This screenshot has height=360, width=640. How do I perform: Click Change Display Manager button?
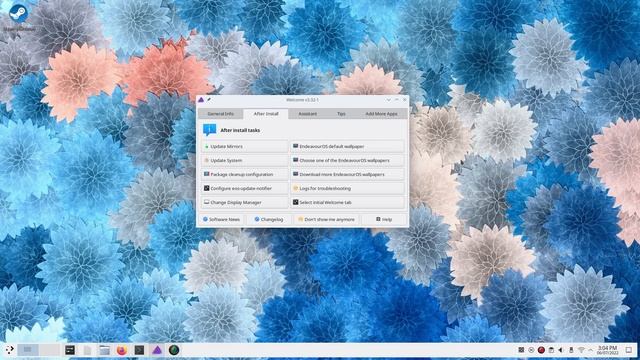point(244,202)
